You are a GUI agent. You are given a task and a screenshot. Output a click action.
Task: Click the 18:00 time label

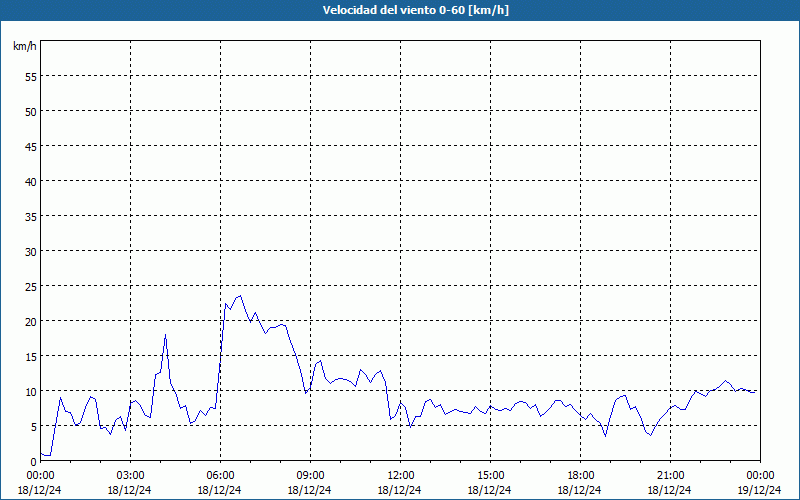pyautogui.click(x=581, y=476)
